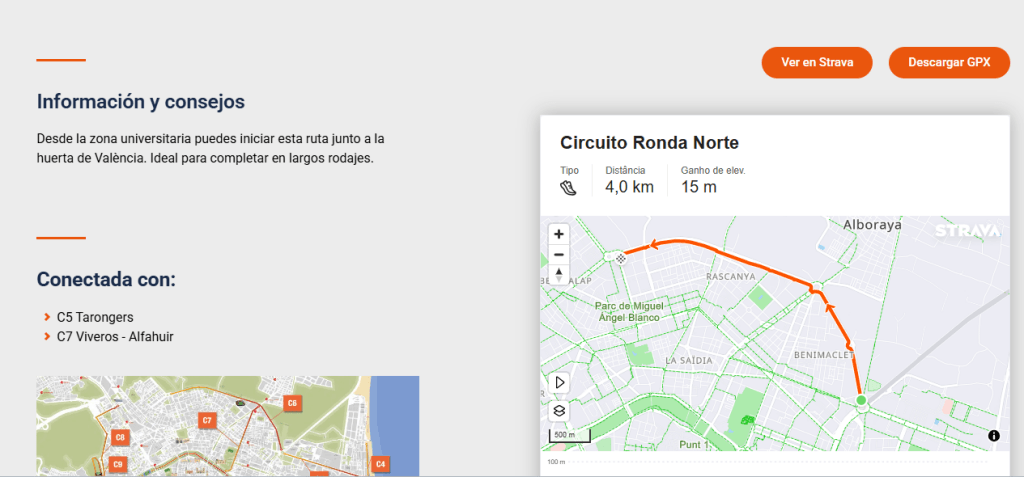Click the Circuito Ronda Norte title
Viewport: 1024px width, 477px height.
(x=649, y=142)
